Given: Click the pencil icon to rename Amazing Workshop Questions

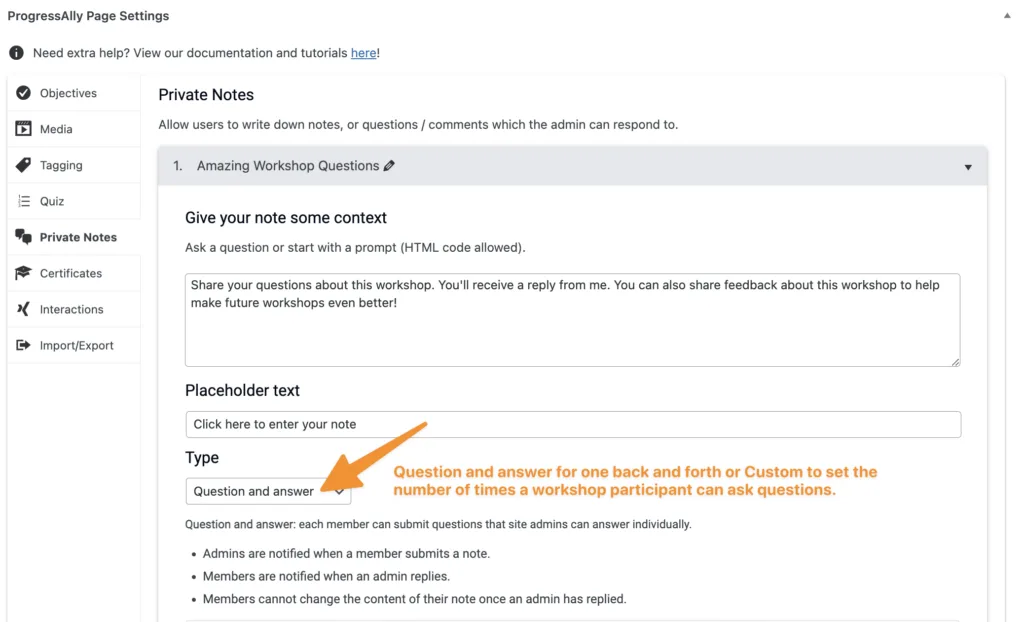Looking at the screenshot, I should [389, 166].
